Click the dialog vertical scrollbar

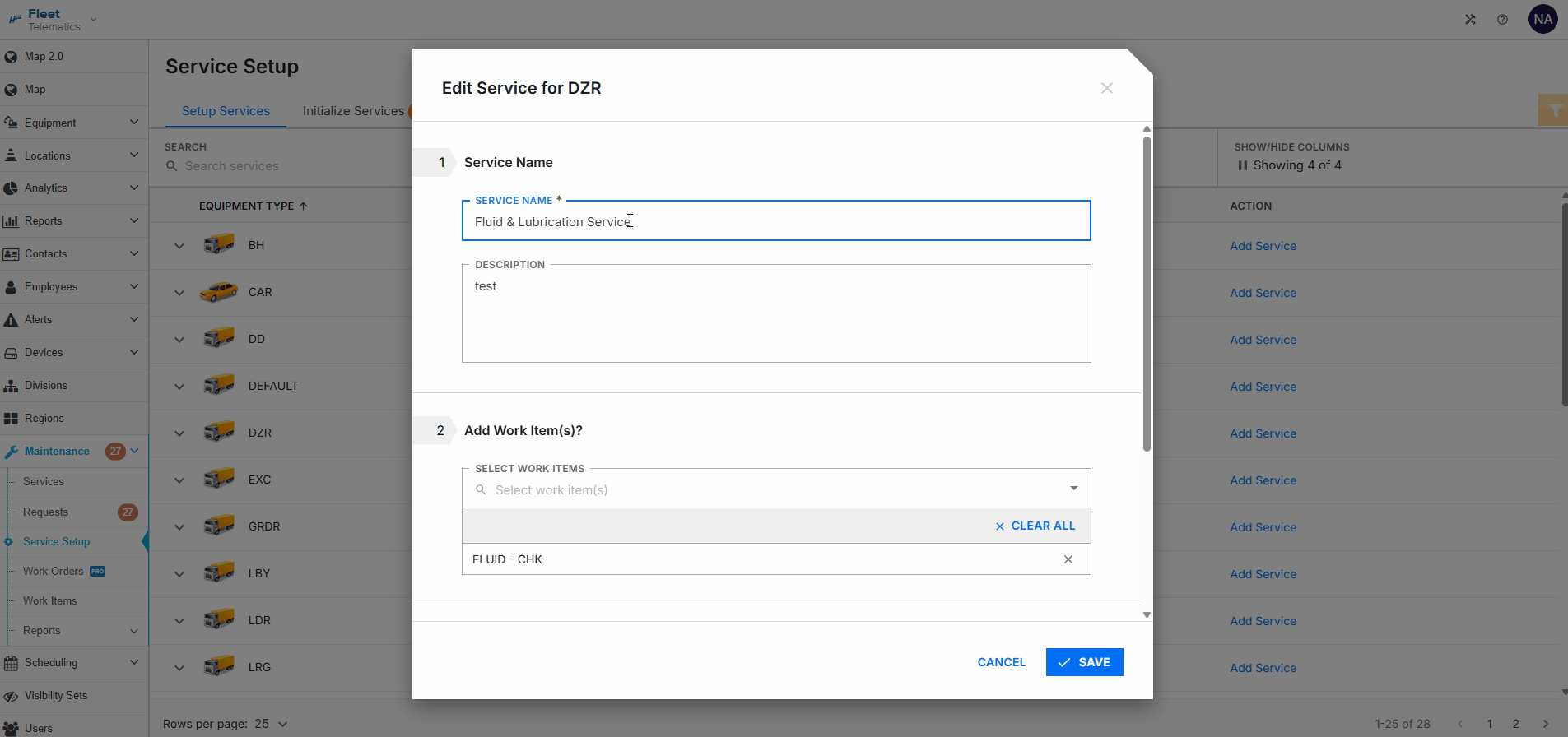click(x=1147, y=294)
